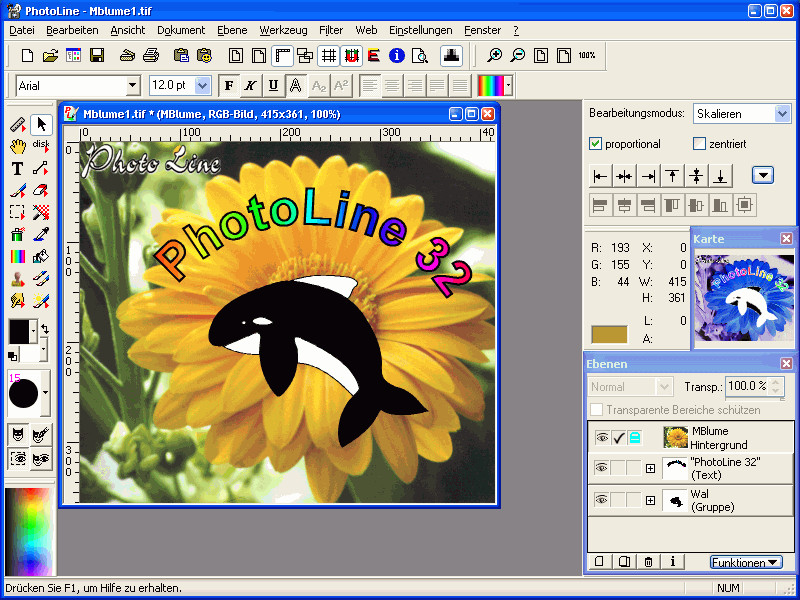Pick a color from the spectrum palette

[x=30, y=532]
